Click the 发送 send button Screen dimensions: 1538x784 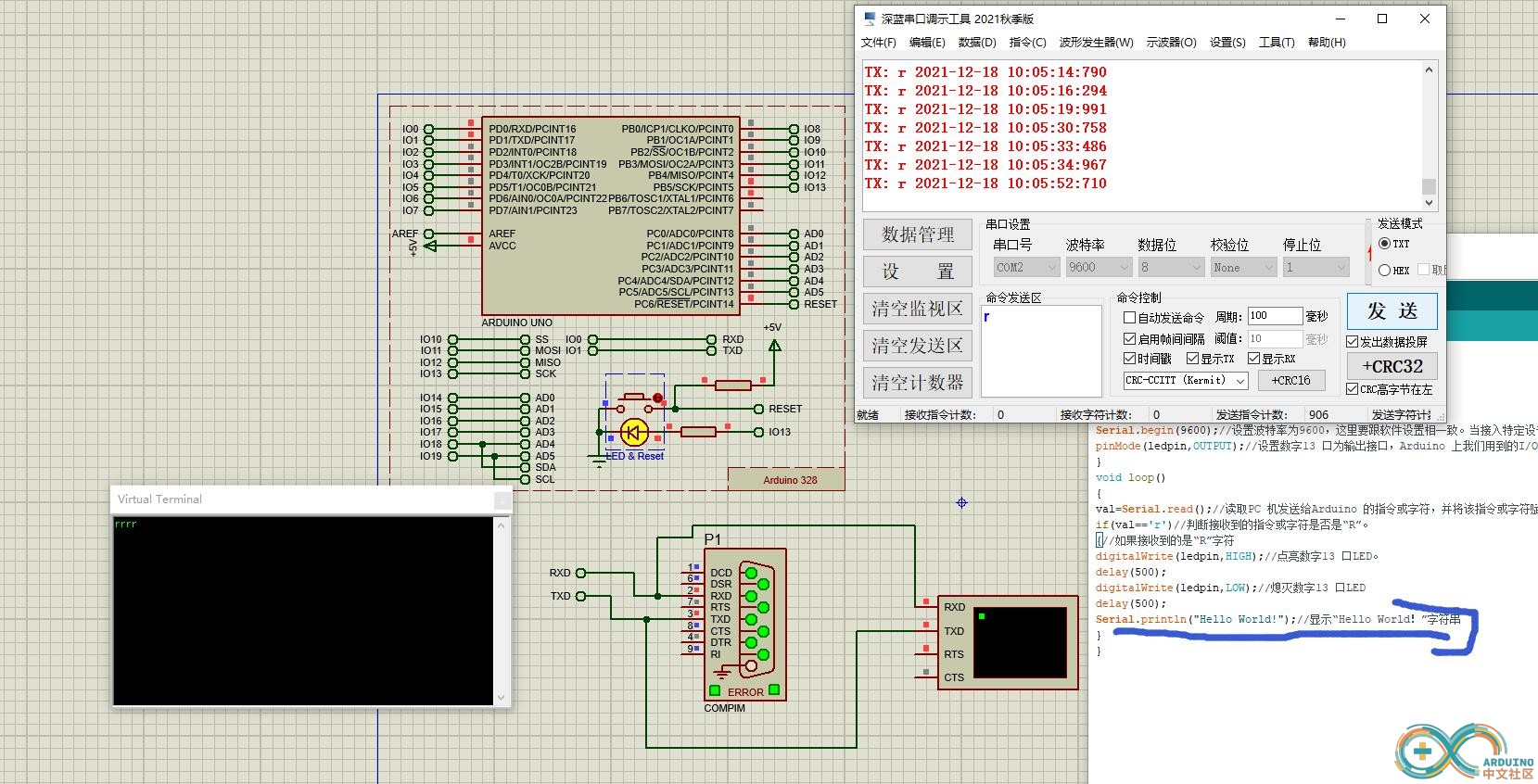pos(1392,311)
